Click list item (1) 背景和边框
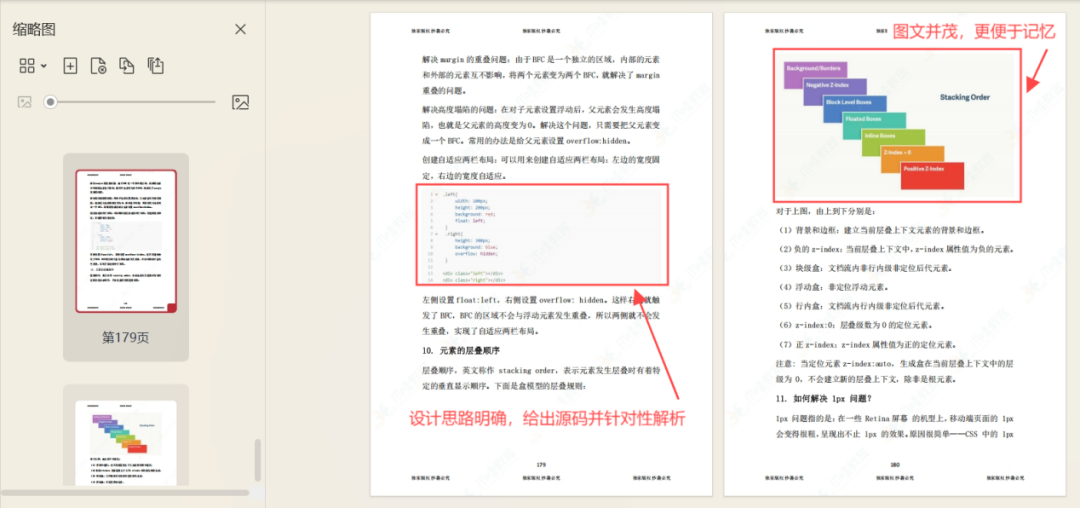 pos(881,230)
